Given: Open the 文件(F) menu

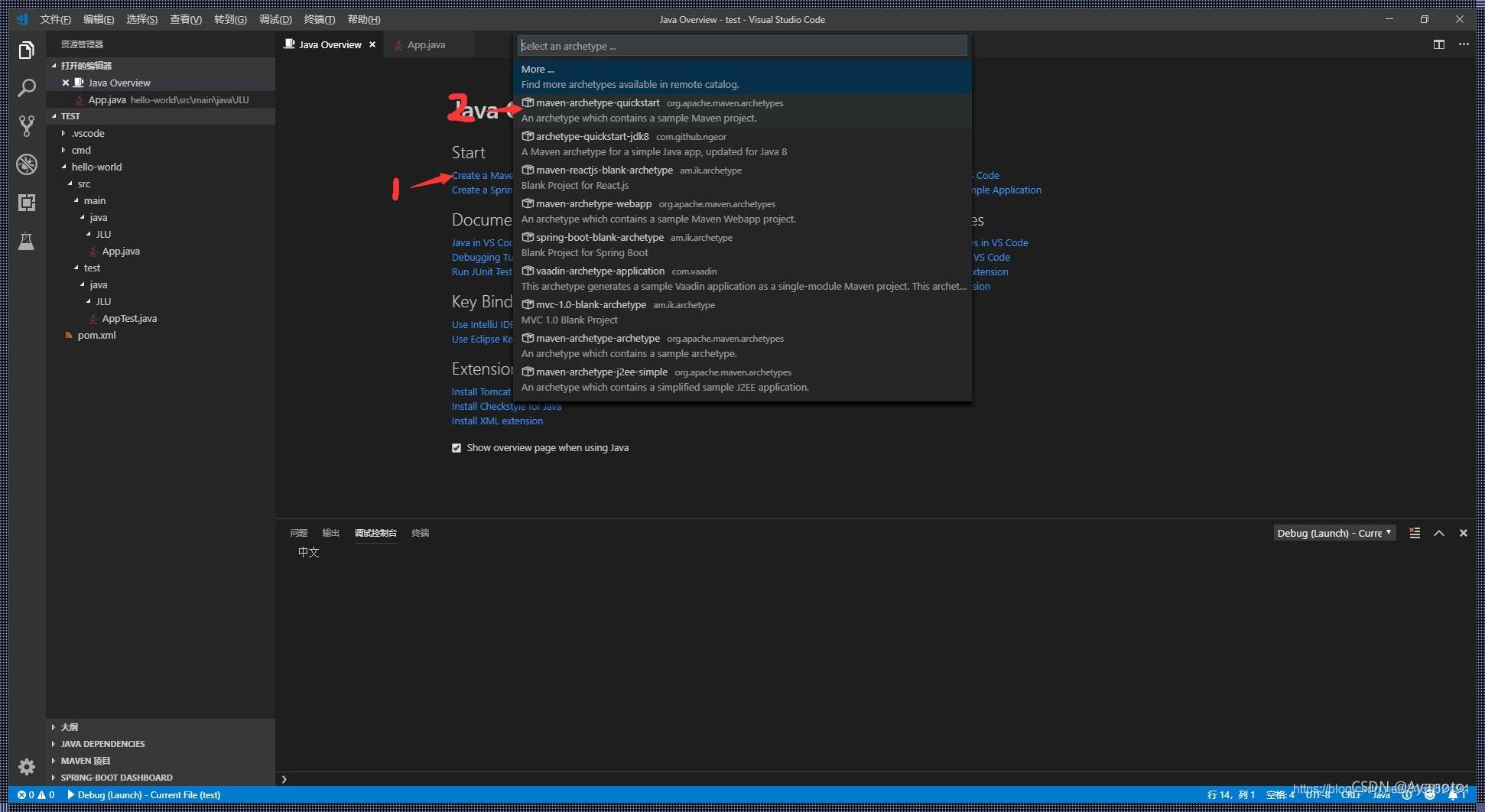Looking at the screenshot, I should (55, 19).
